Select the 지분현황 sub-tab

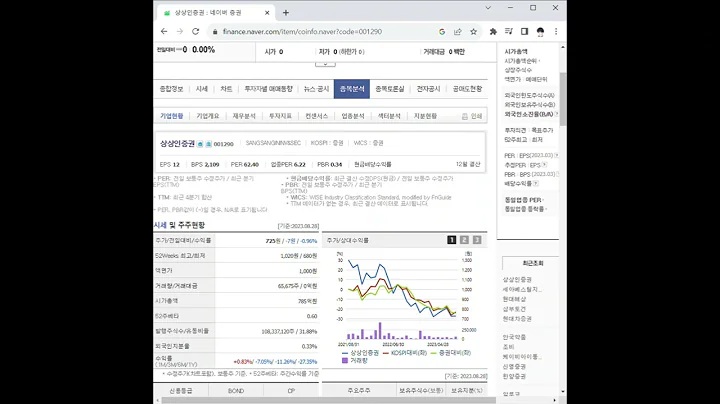(x=425, y=116)
